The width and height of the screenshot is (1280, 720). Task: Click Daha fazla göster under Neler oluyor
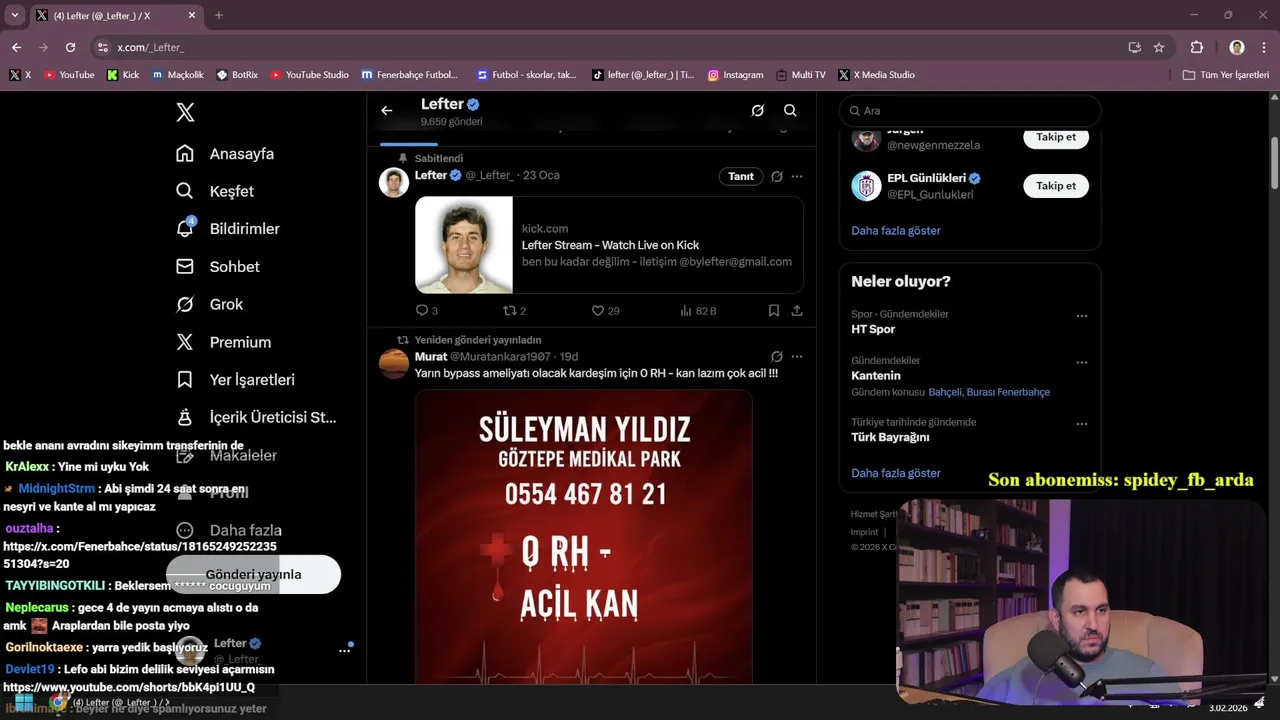(x=896, y=473)
